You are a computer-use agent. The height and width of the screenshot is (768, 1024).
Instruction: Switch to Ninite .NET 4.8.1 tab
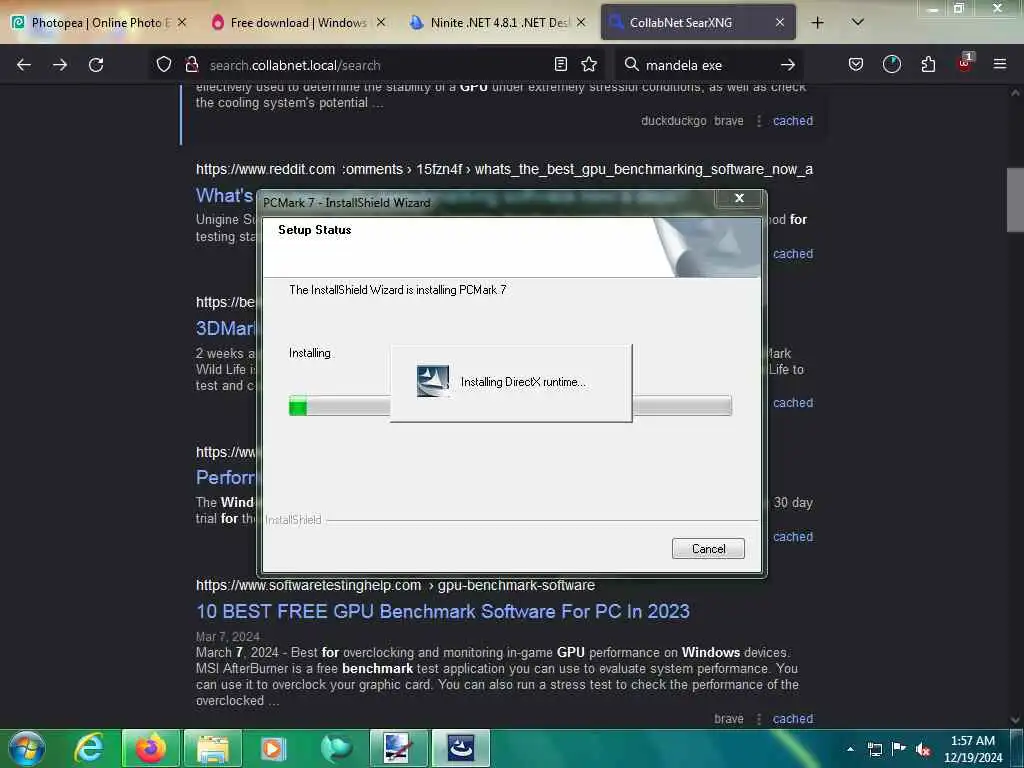coord(498,22)
